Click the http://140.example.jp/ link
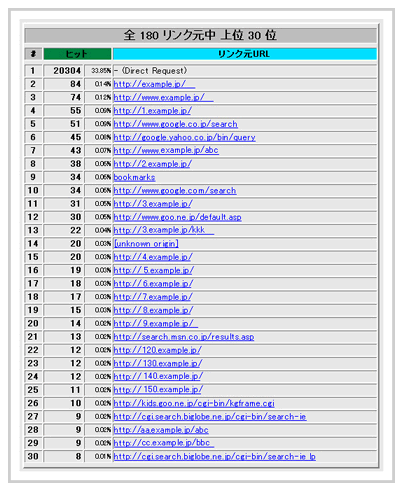The height and width of the screenshot is (491, 403). point(158,377)
